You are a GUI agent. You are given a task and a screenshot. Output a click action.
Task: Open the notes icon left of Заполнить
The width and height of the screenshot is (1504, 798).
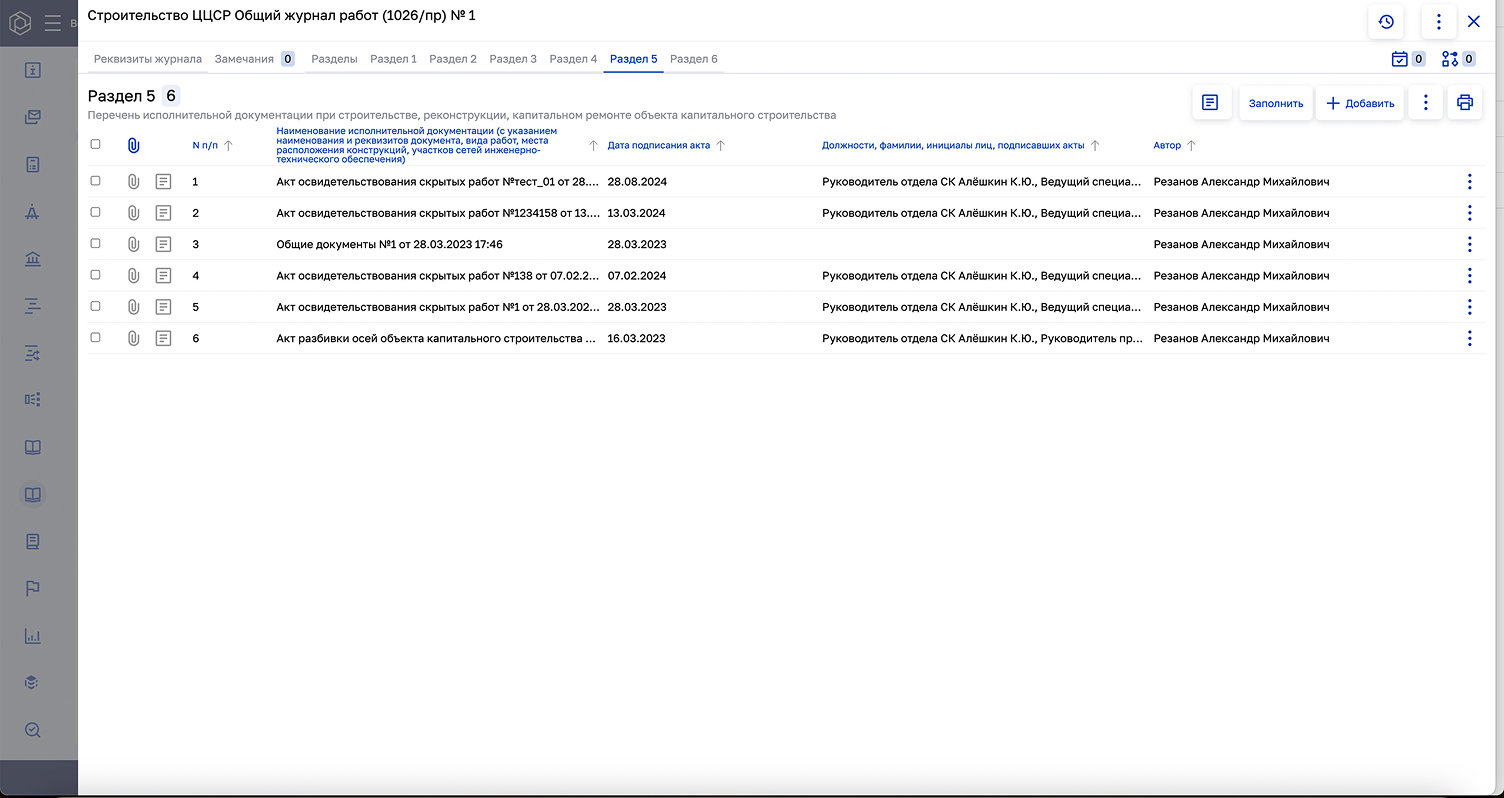[1210, 103]
